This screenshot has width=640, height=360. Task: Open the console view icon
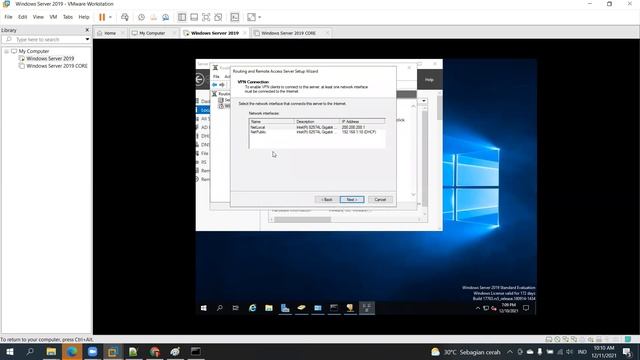pos(235,17)
